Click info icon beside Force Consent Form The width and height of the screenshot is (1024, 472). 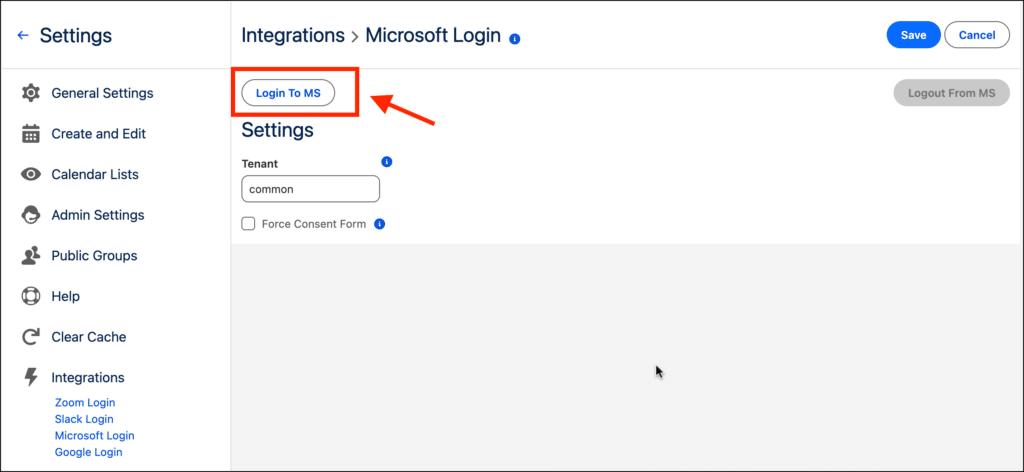(380, 224)
